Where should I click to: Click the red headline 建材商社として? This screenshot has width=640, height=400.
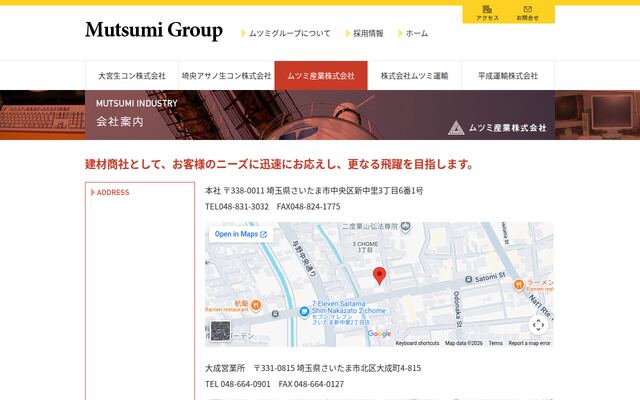pyautogui.click(x=280, y=164)
